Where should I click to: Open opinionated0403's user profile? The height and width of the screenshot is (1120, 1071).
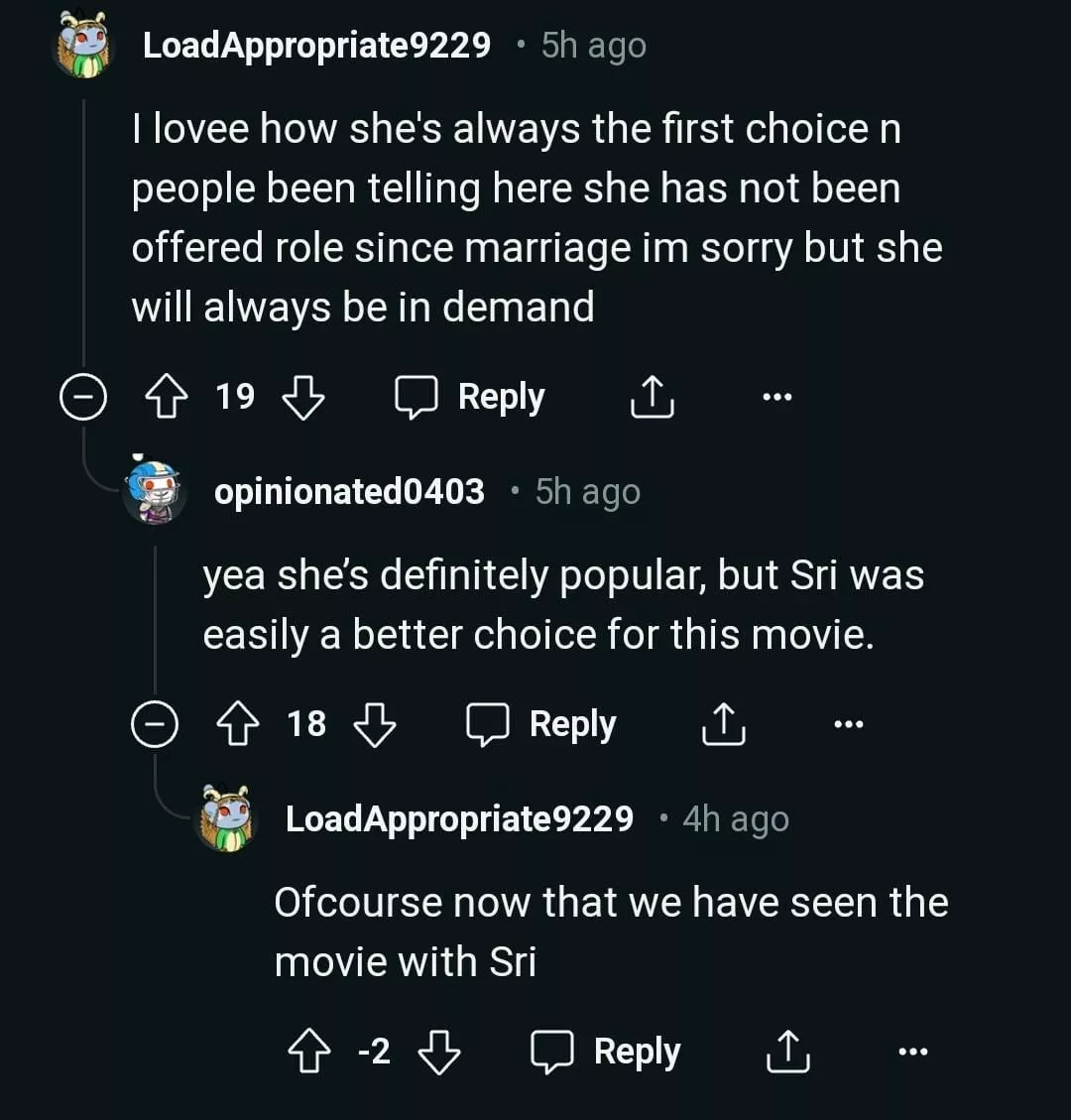click(349, 492)
